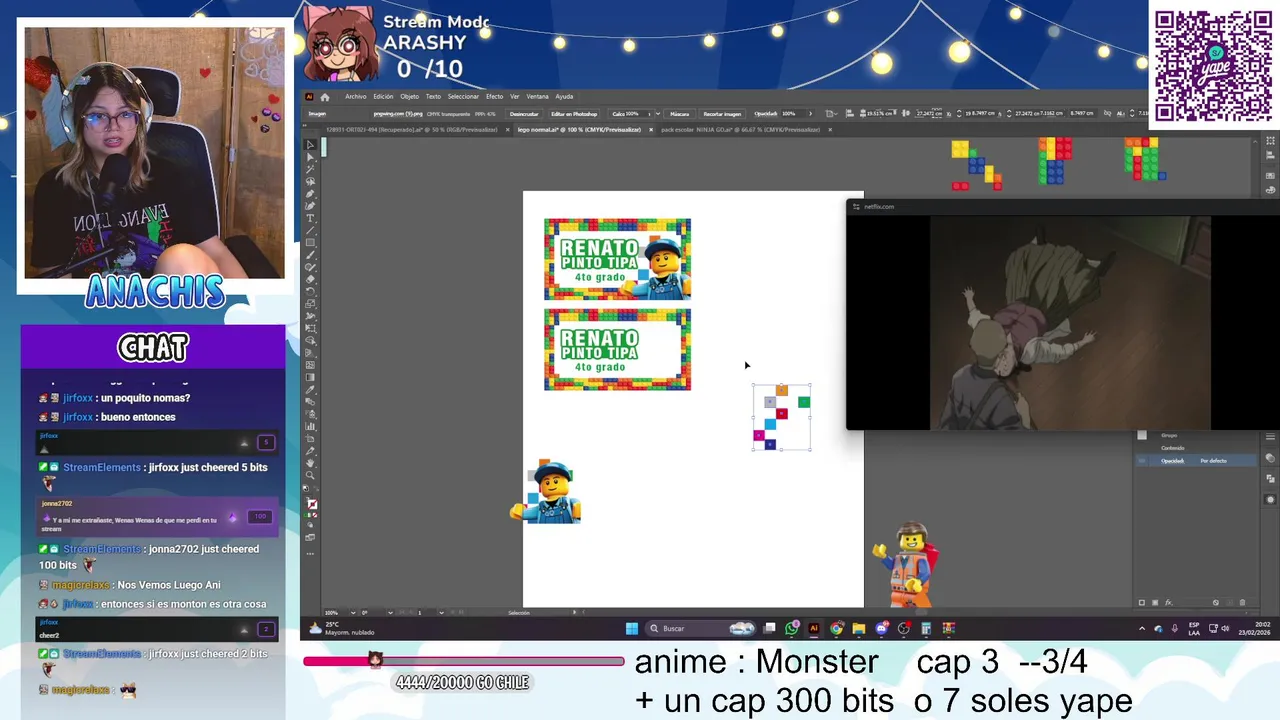Open the artboard number dropdown in status bar
This screenshot has width=1280, height=720.
tap(442, 612)
